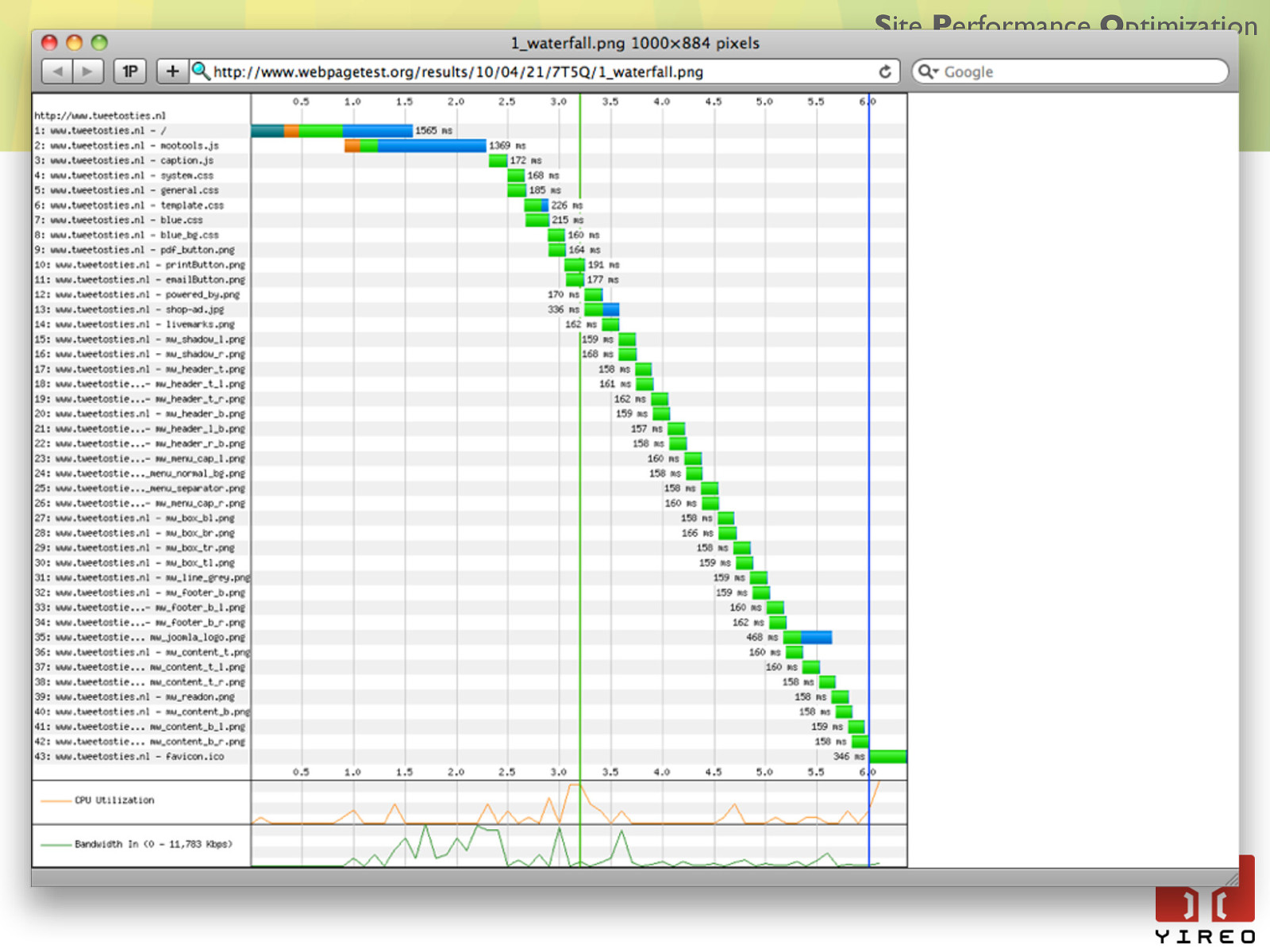Select row 1: www.tweetosties.nl - /
The width and height of the screenshot is (1270, 952).
pyautogui.click(x=470, y=130)
